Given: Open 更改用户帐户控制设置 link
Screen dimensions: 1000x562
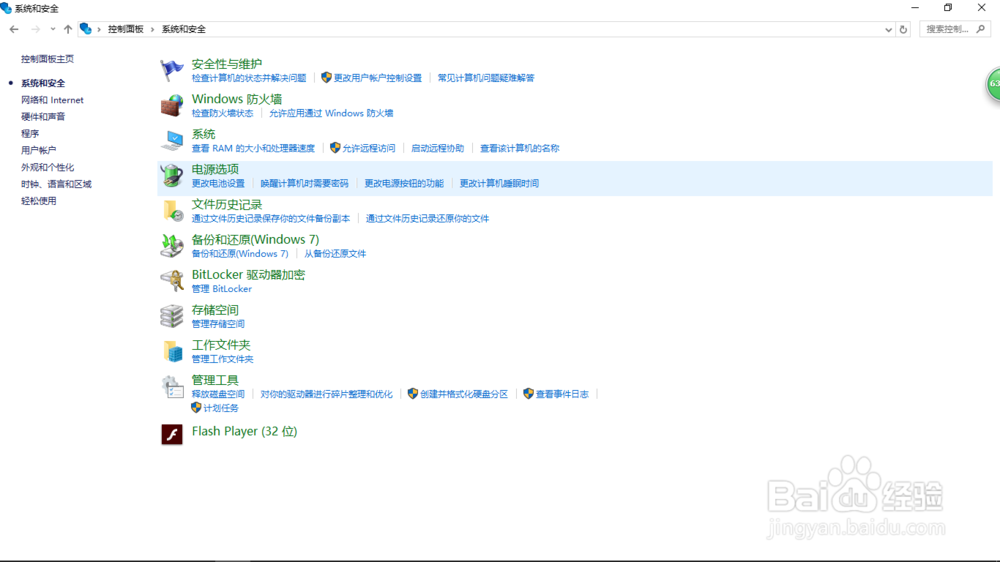Looking at the screenshot, I should click(378, 78).
